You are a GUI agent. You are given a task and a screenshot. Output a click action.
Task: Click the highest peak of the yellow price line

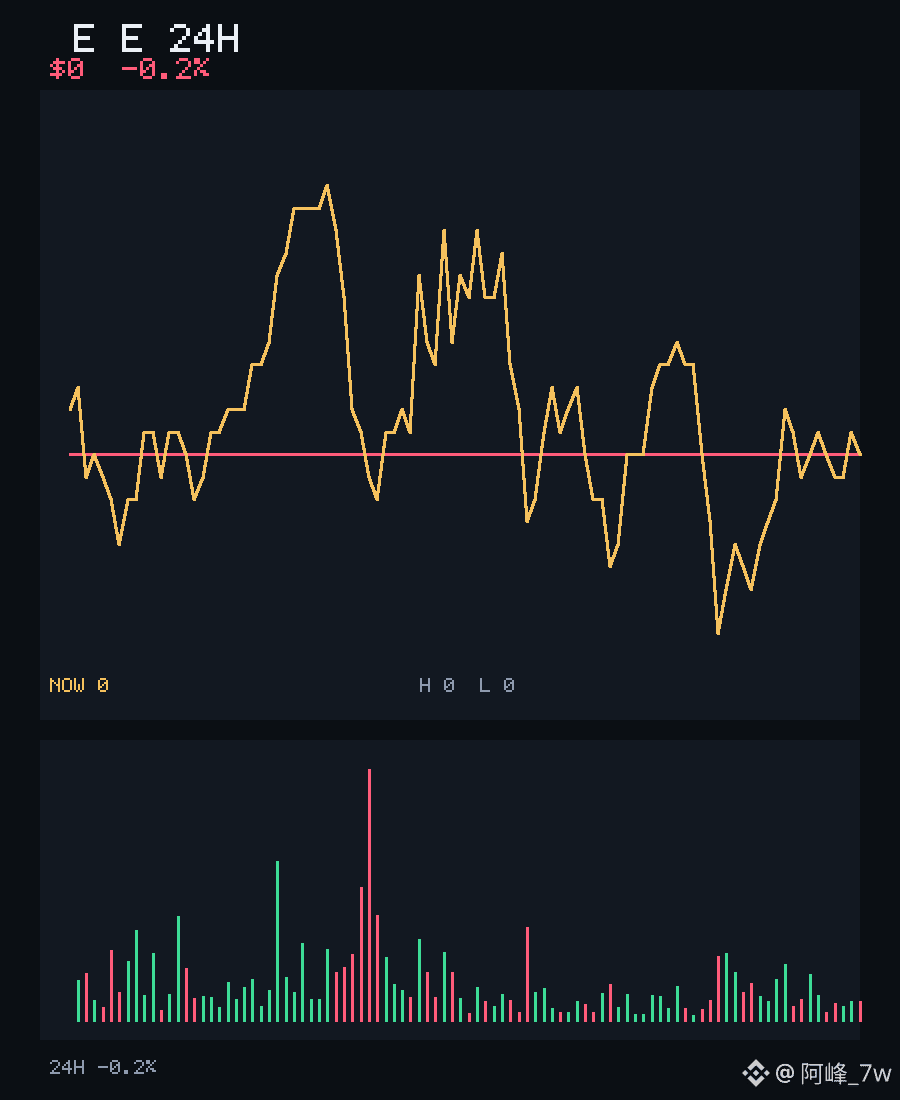pos(327,186)
